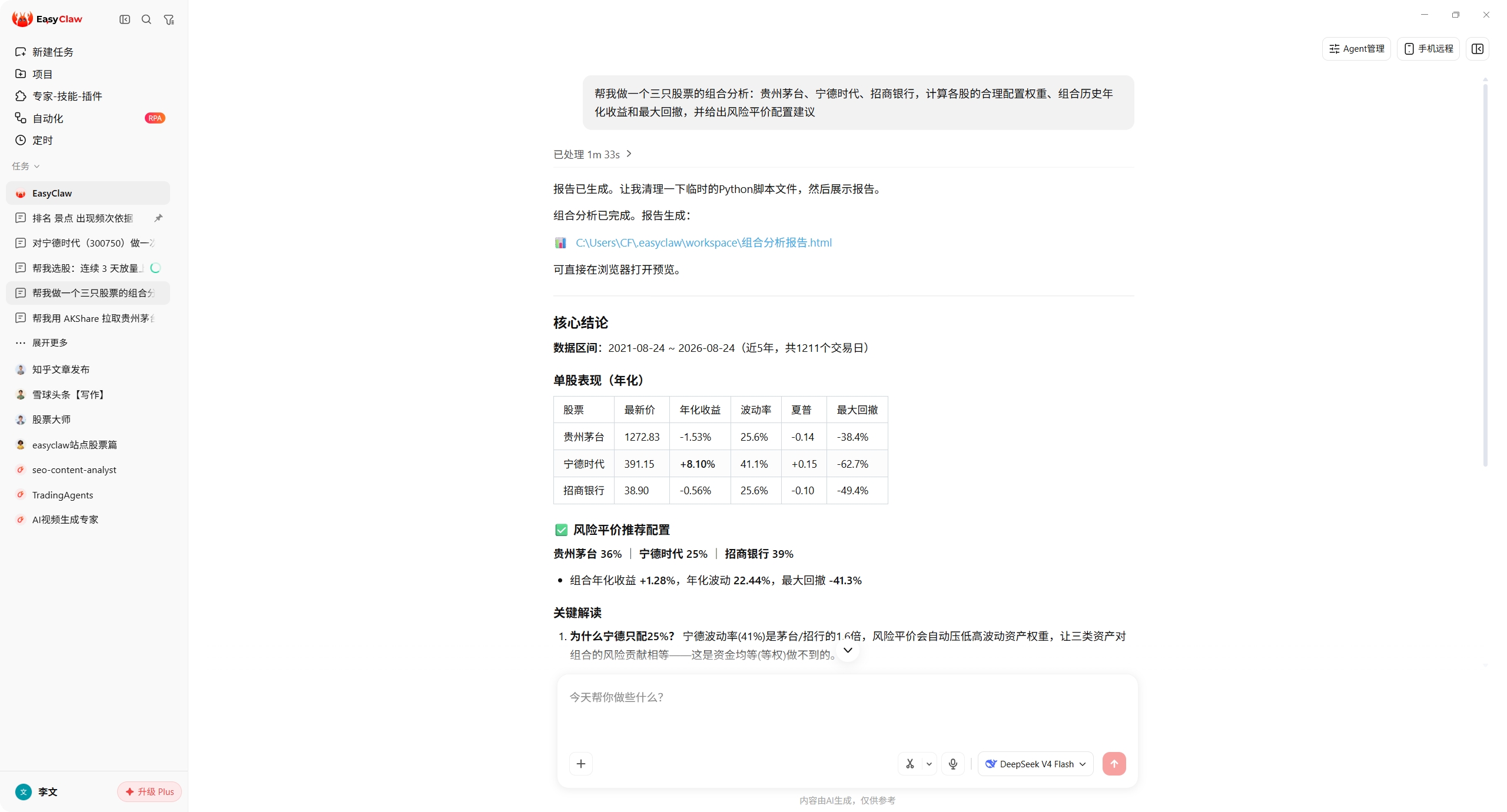Click the 关键解读 heading

tap(577, 613)
